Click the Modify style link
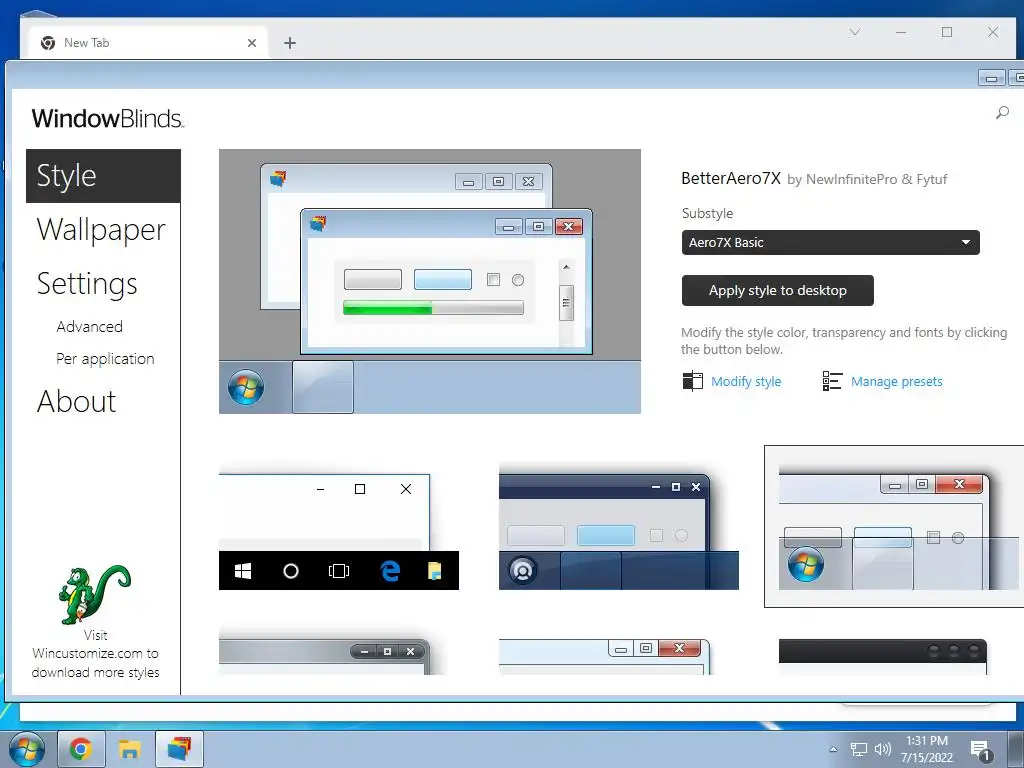Viewport: 1024px width, 768px height. click(746, 381)
